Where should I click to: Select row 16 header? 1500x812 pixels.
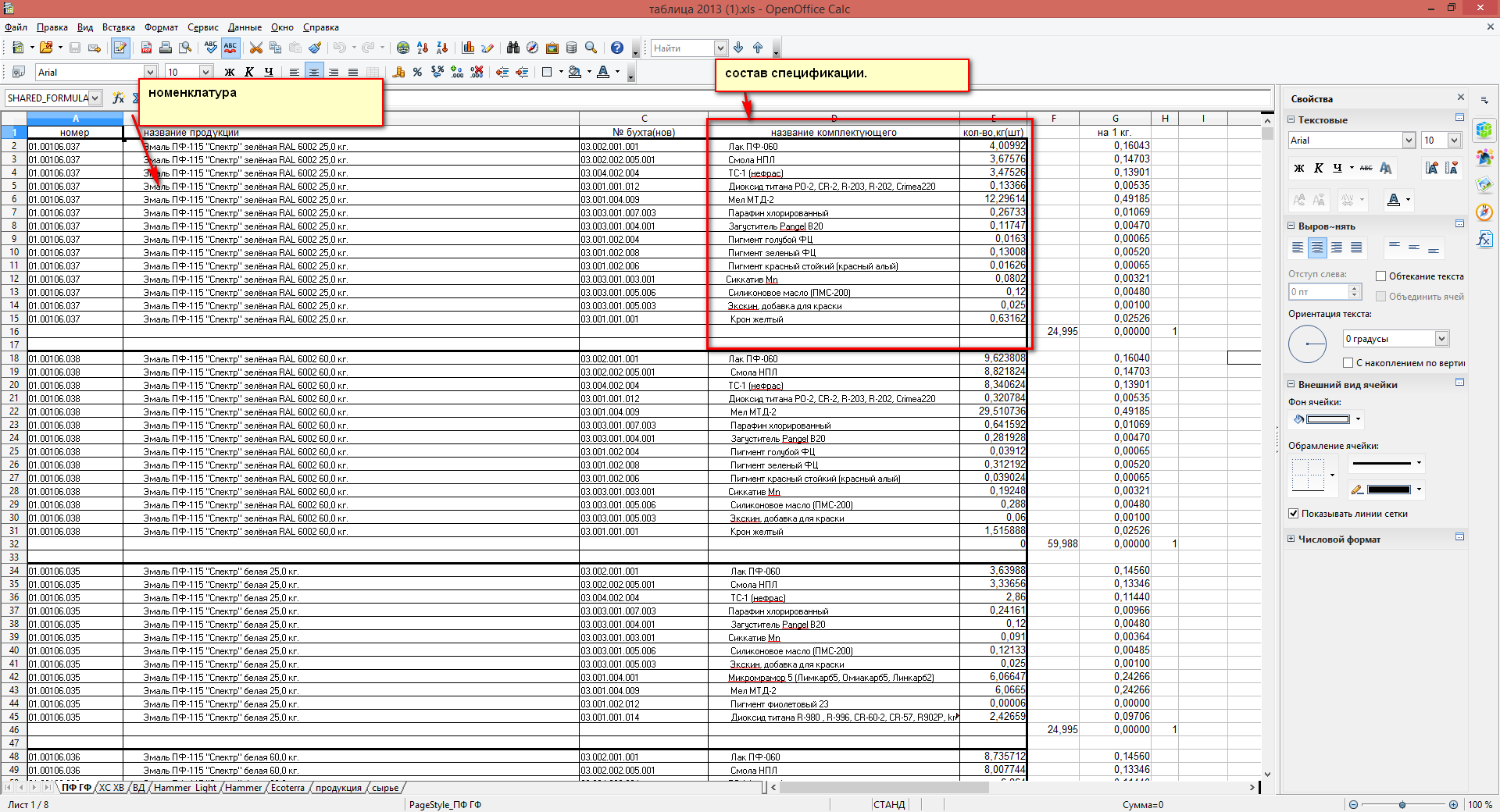pyautogui.click(x=14, y=332)
